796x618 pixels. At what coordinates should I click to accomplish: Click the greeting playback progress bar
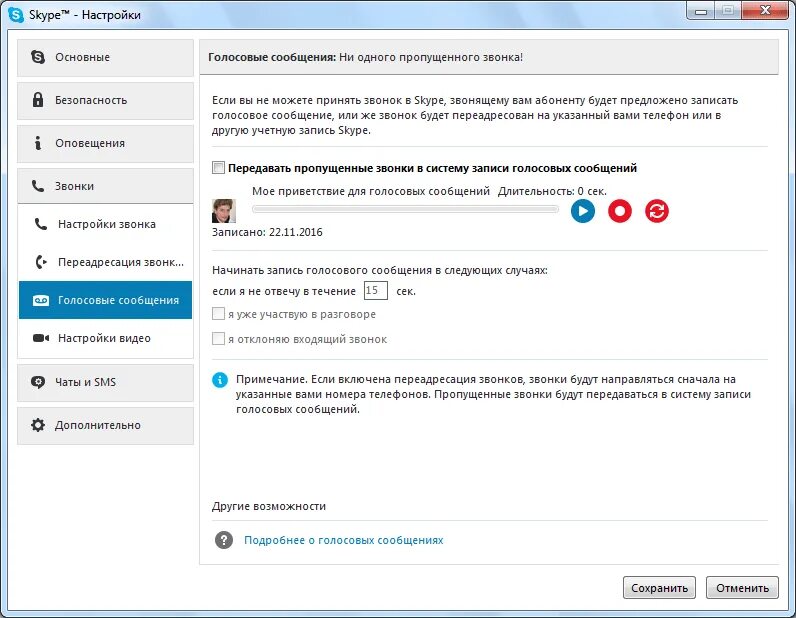(x=405, y=209)
